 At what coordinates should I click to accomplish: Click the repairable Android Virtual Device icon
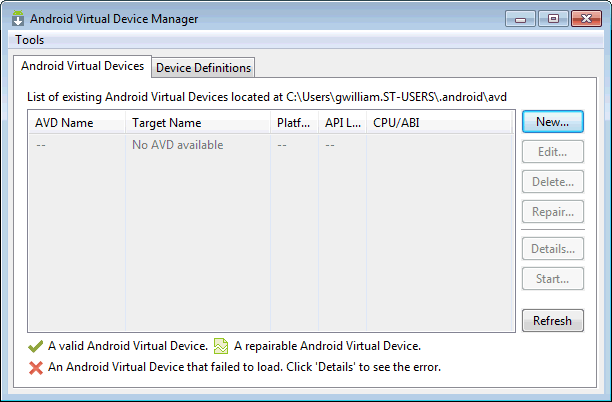221,346
